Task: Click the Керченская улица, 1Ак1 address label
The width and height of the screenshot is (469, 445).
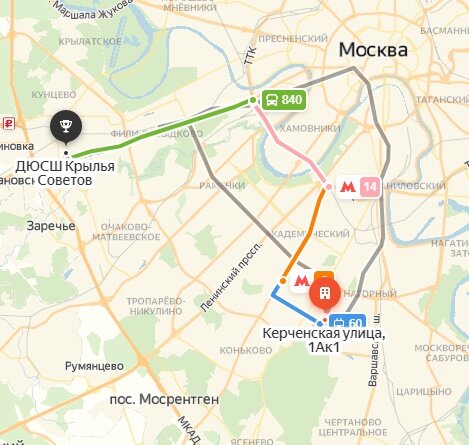Action: pyautogui.click(x=324, y=340)
